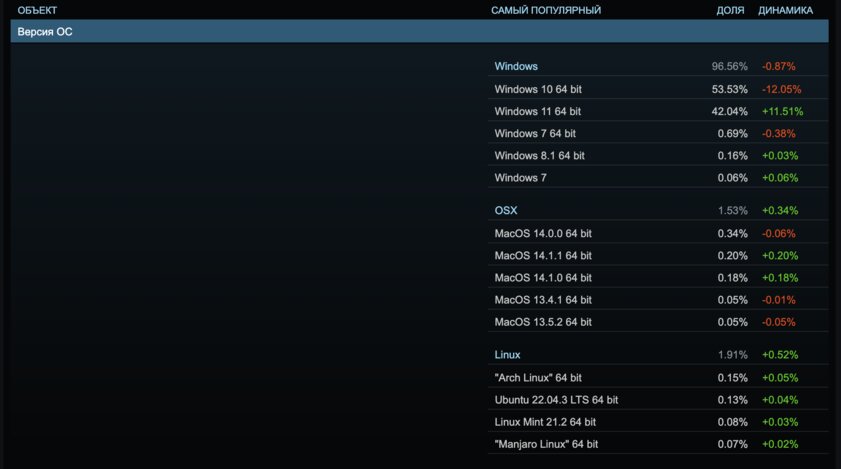Image resolution: width=841 pixels, height=469 pixels.
Task: Click the ДИНАМИКА column header
Action: point(785,10)
